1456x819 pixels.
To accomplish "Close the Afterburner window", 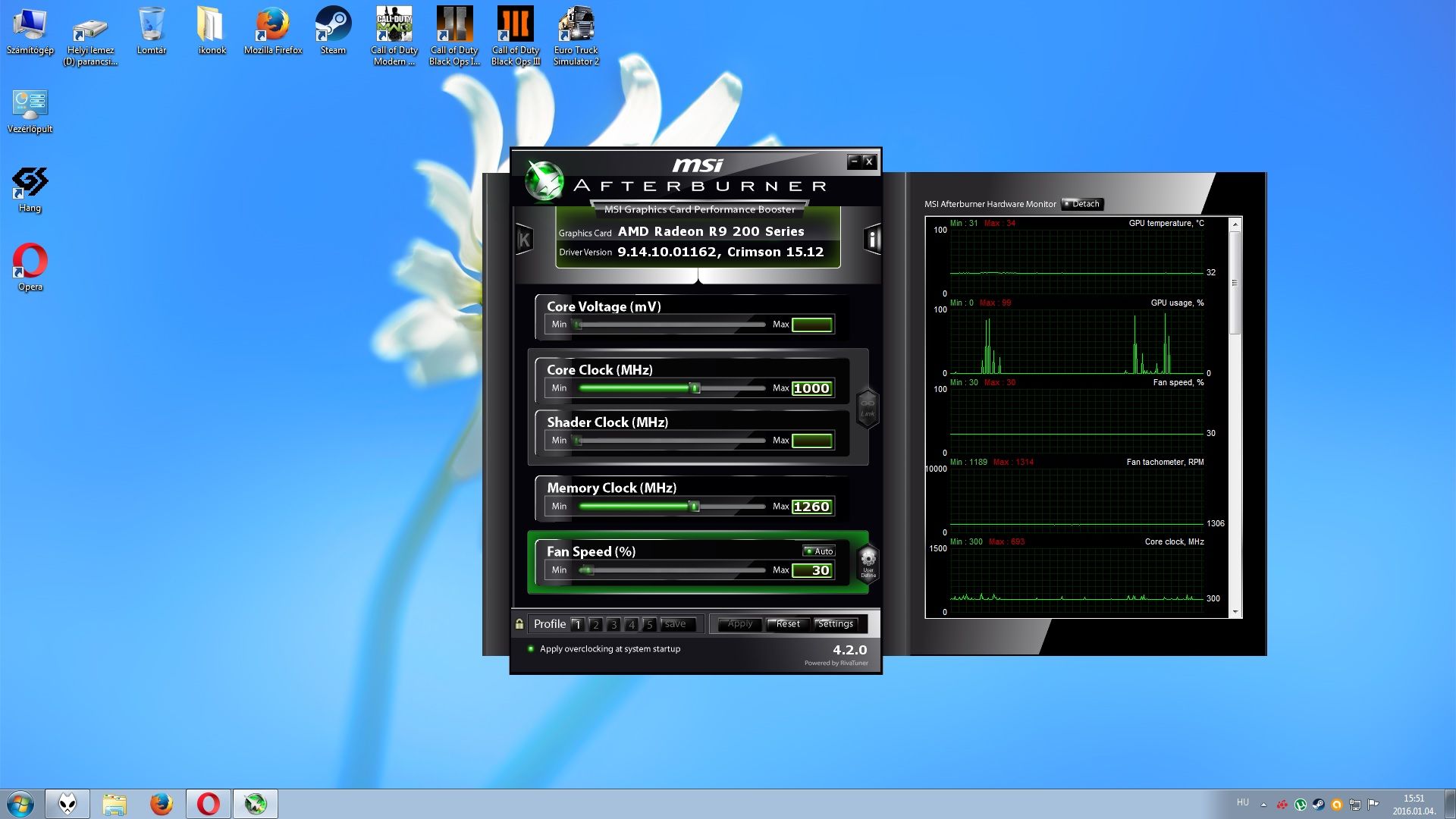I will pyautogui.click(x=870, y=162).
